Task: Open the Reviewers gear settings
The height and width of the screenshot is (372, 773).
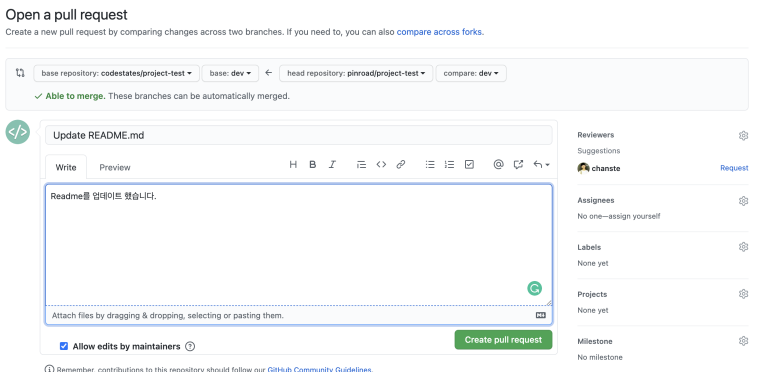Action: click(743, 135)
